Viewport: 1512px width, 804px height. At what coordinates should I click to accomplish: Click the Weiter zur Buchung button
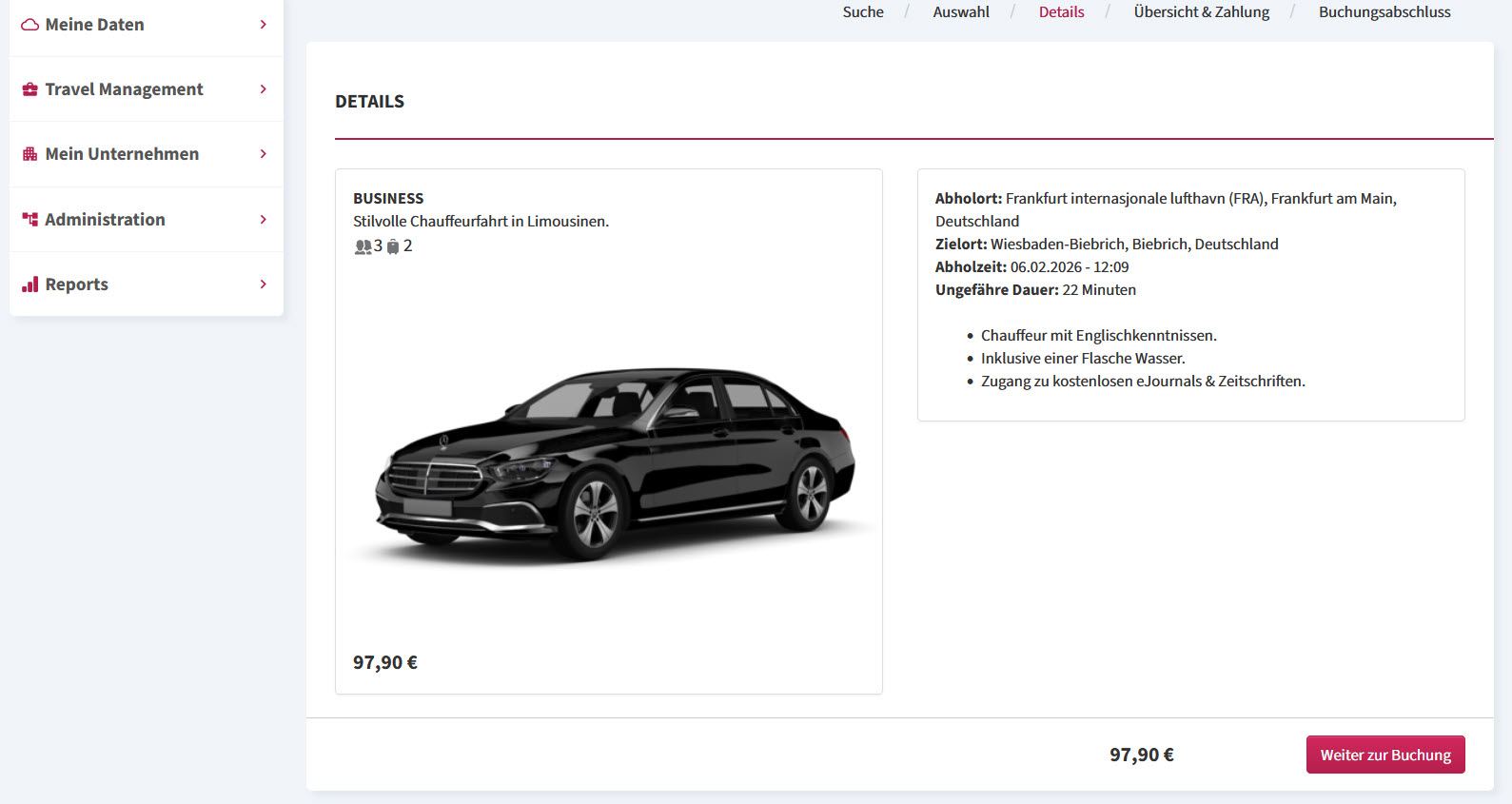[x=1385, y=755]
